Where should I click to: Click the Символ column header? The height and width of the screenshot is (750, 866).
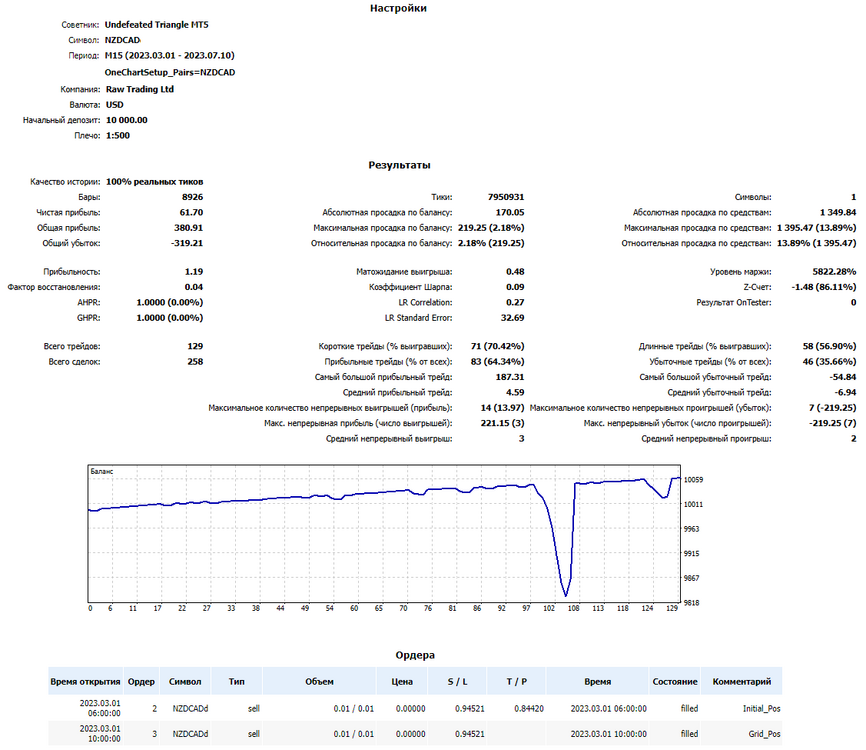185,682
